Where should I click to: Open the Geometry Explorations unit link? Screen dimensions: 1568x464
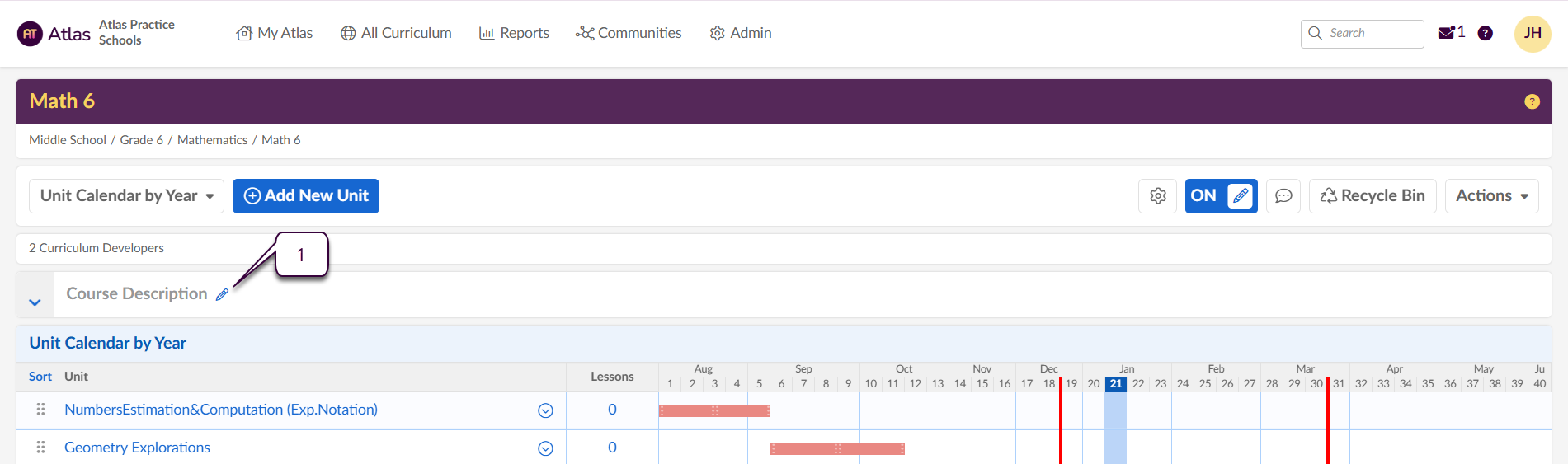pyautogui.click(x=137, y=448)
